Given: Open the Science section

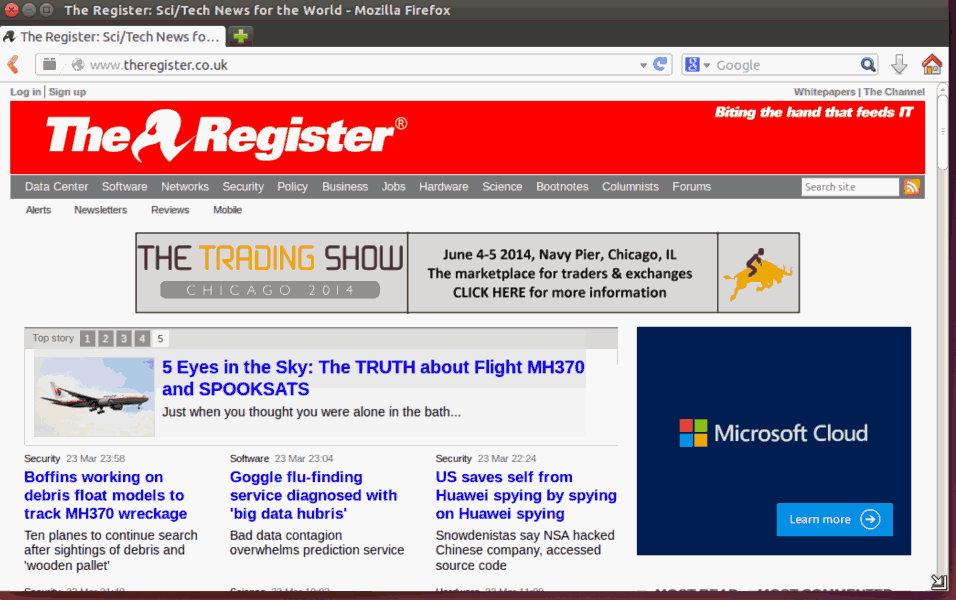Looking at the screenshot, I should [x=502, y=187].
